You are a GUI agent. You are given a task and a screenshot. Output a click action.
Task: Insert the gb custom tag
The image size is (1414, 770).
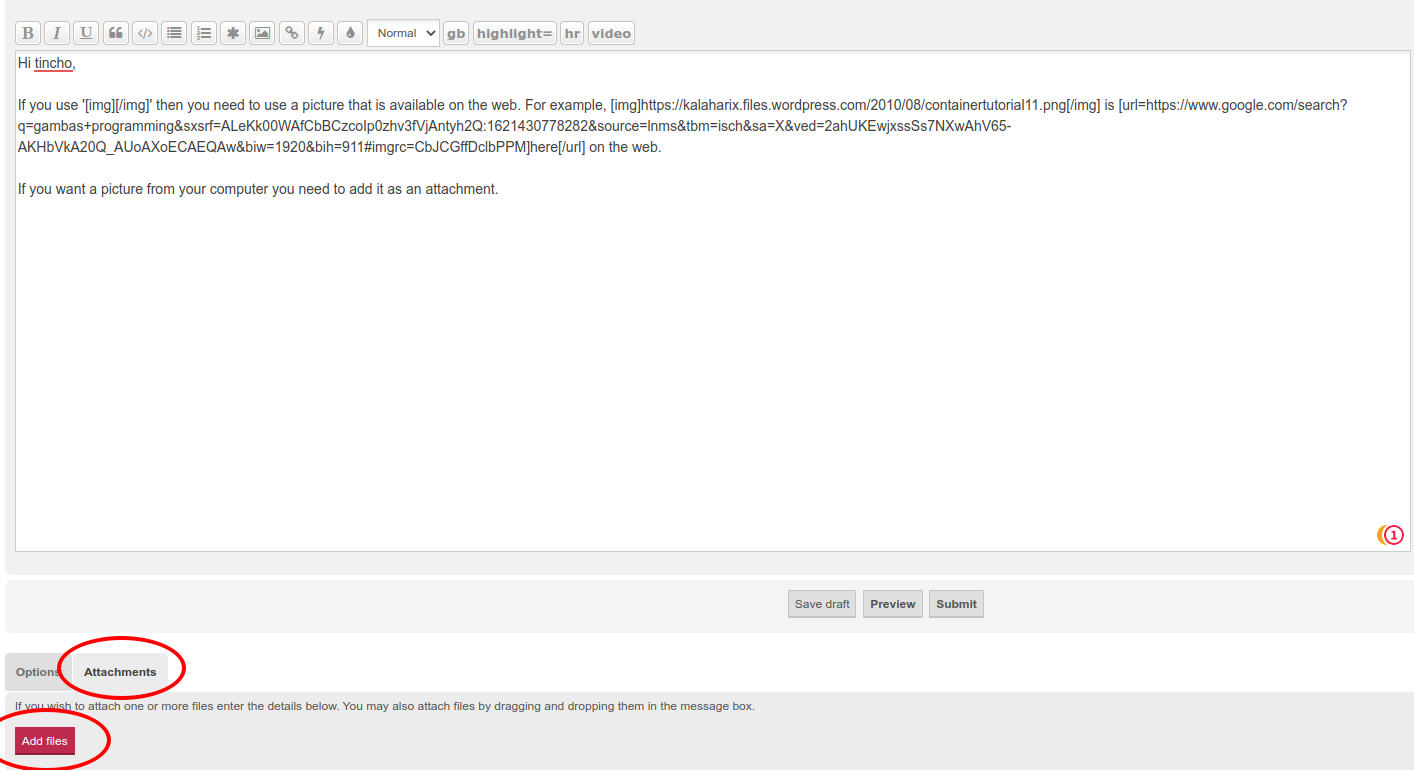coord(456,33)
